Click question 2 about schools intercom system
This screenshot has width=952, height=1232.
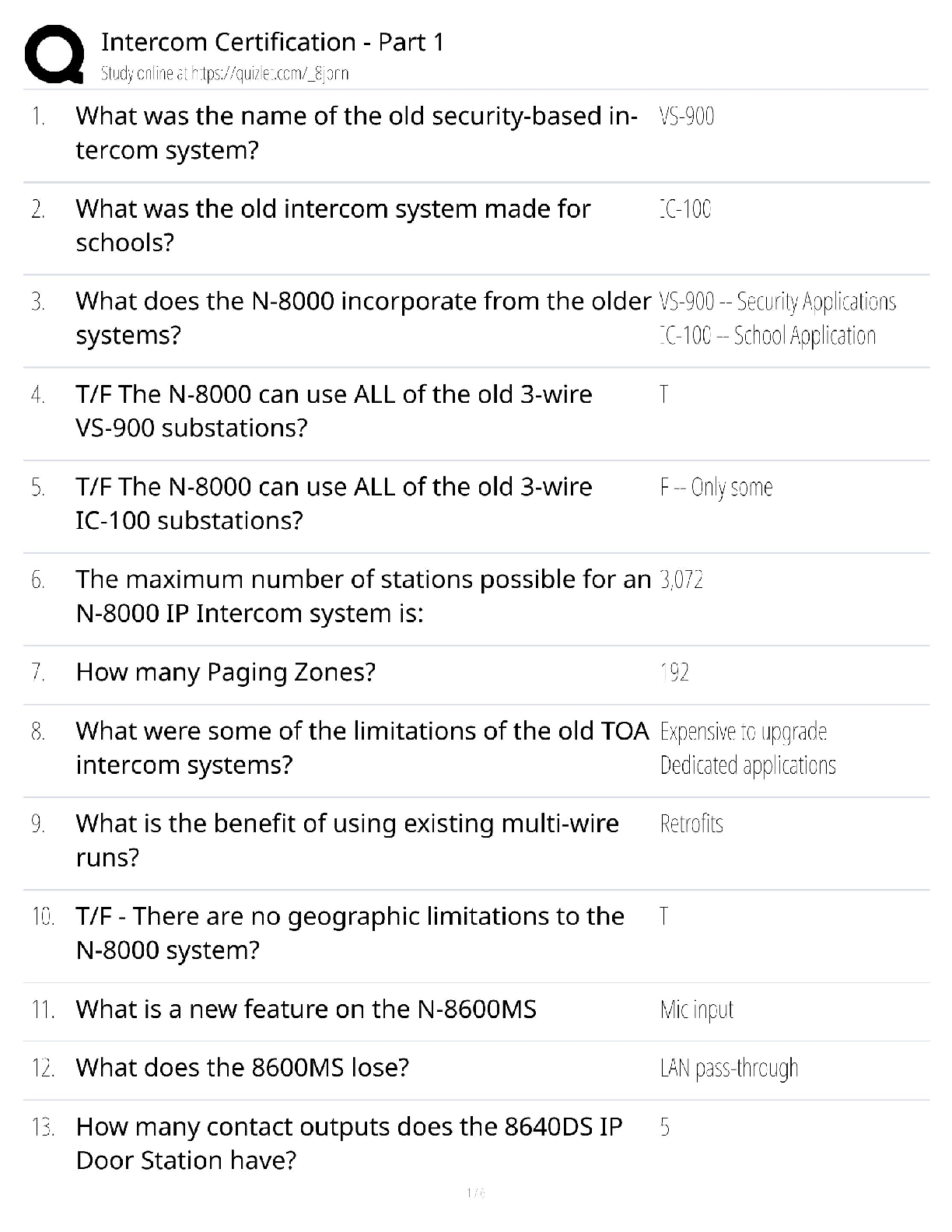click(x=333, y=226)
